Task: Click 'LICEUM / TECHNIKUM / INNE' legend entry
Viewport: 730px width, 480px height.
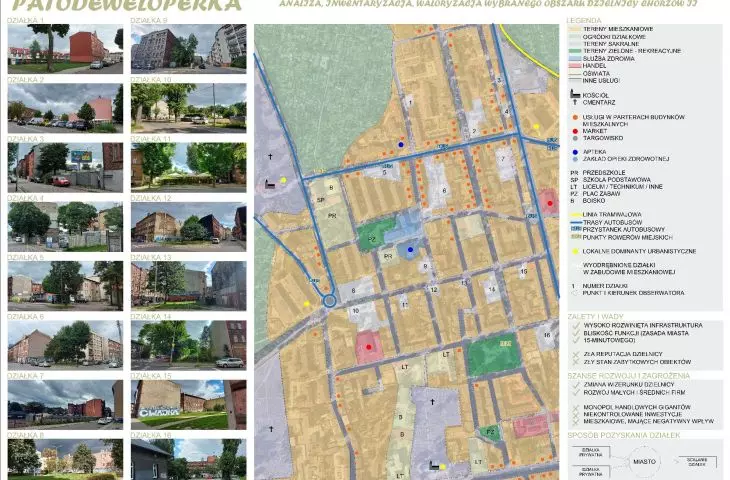Action: (622, 187)
